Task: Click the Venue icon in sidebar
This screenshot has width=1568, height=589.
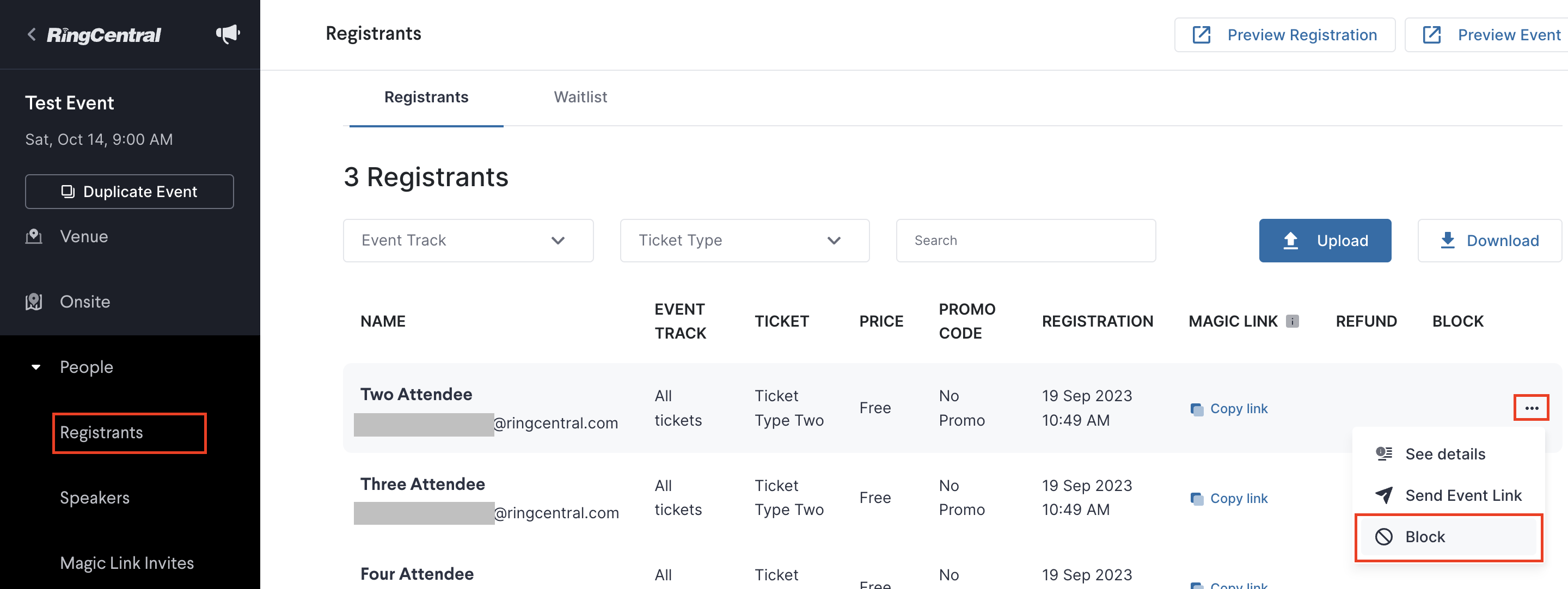Action: (x=34, y=236)
